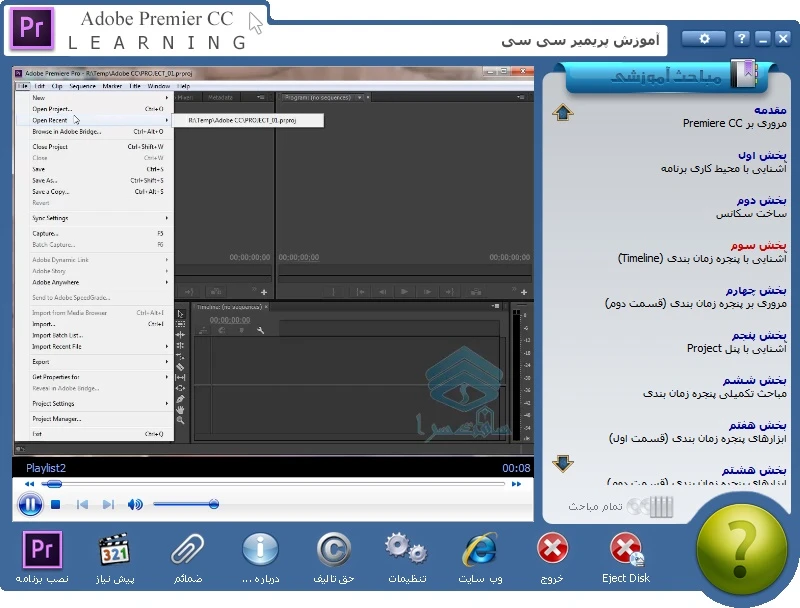Open the blue info About icon
This screenshot has height=608, width=800.
[x=260, y=550]
